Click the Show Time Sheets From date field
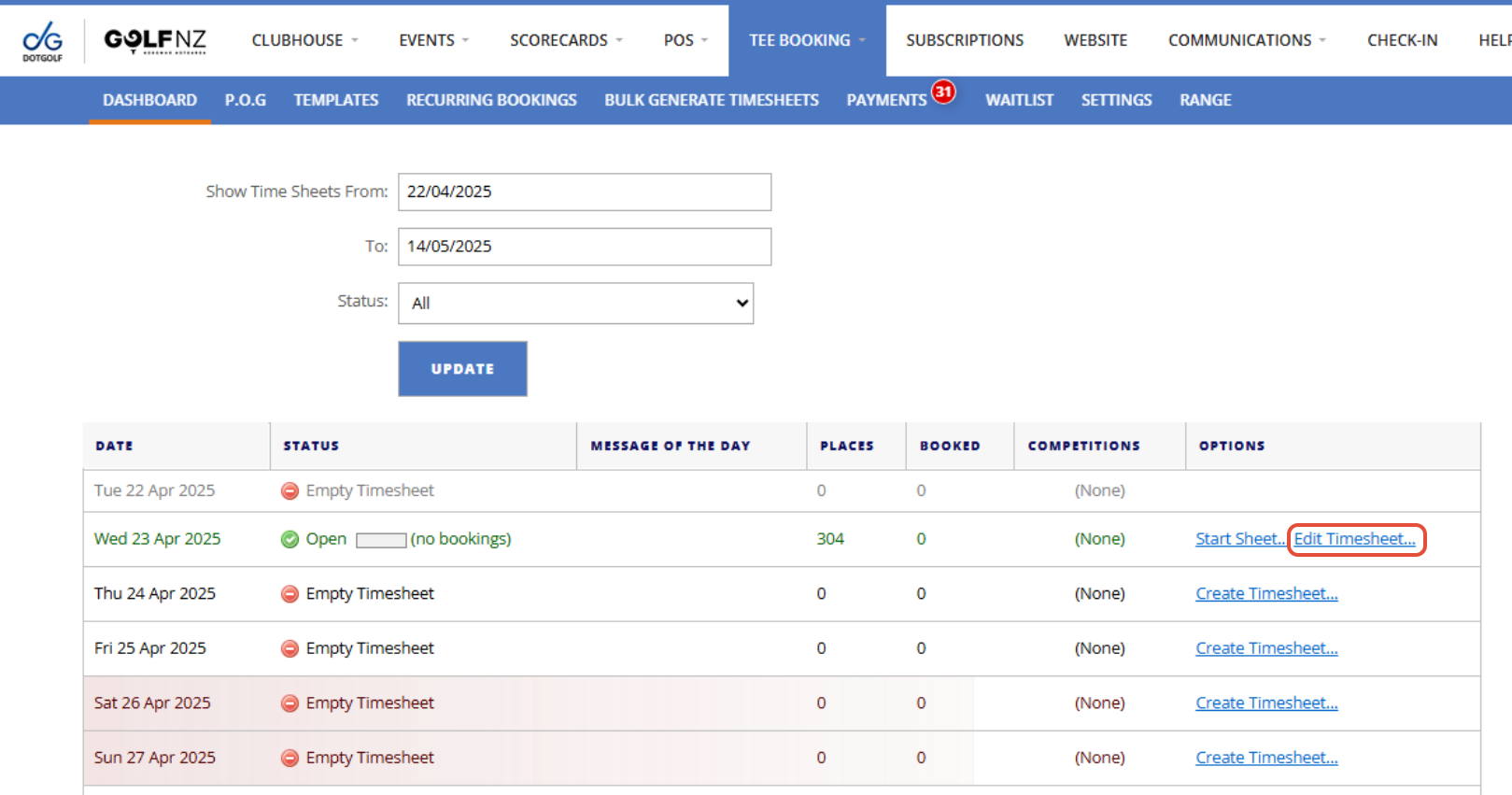 585,192
